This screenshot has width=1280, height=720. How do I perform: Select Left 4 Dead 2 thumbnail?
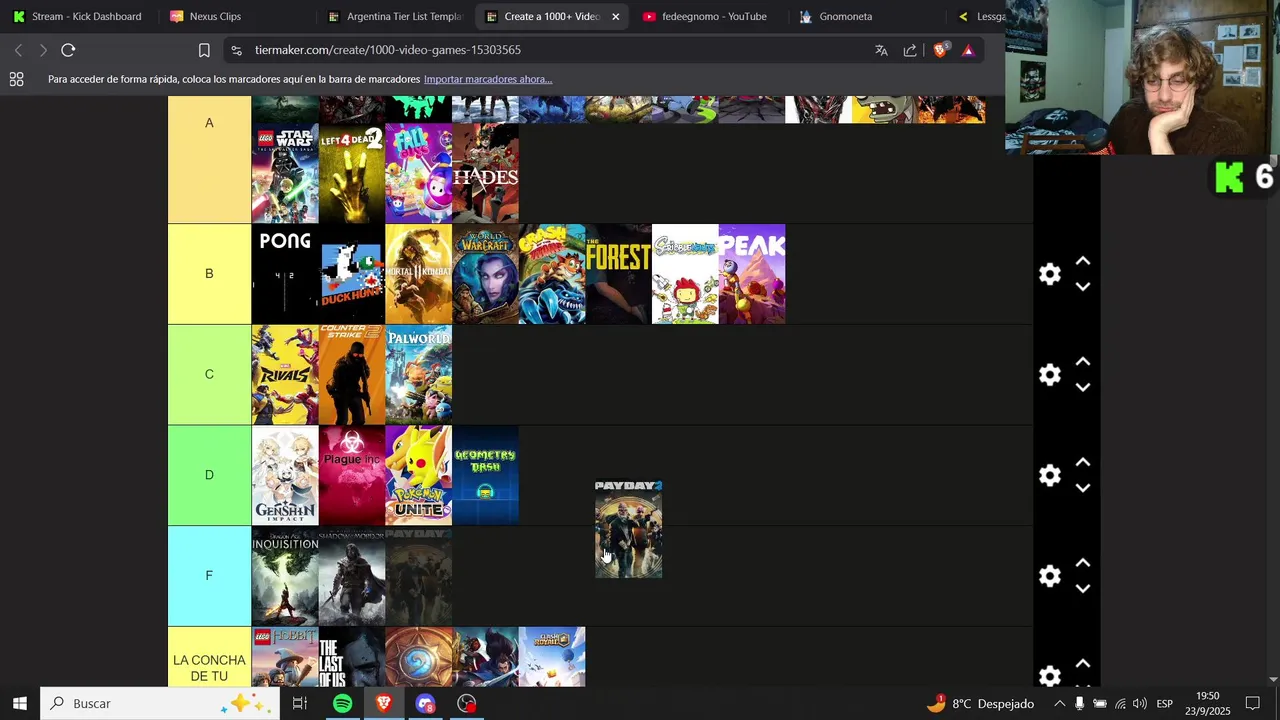tap(352, 173)
